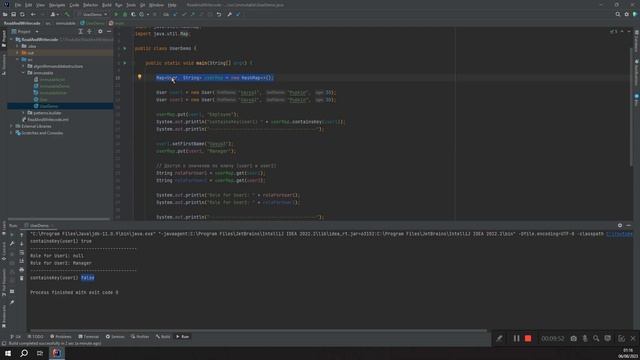The height and width of the screenshot is (360, 640).
Task: Expand the algorithmsanddatastructures package
Action: point(24,66)
